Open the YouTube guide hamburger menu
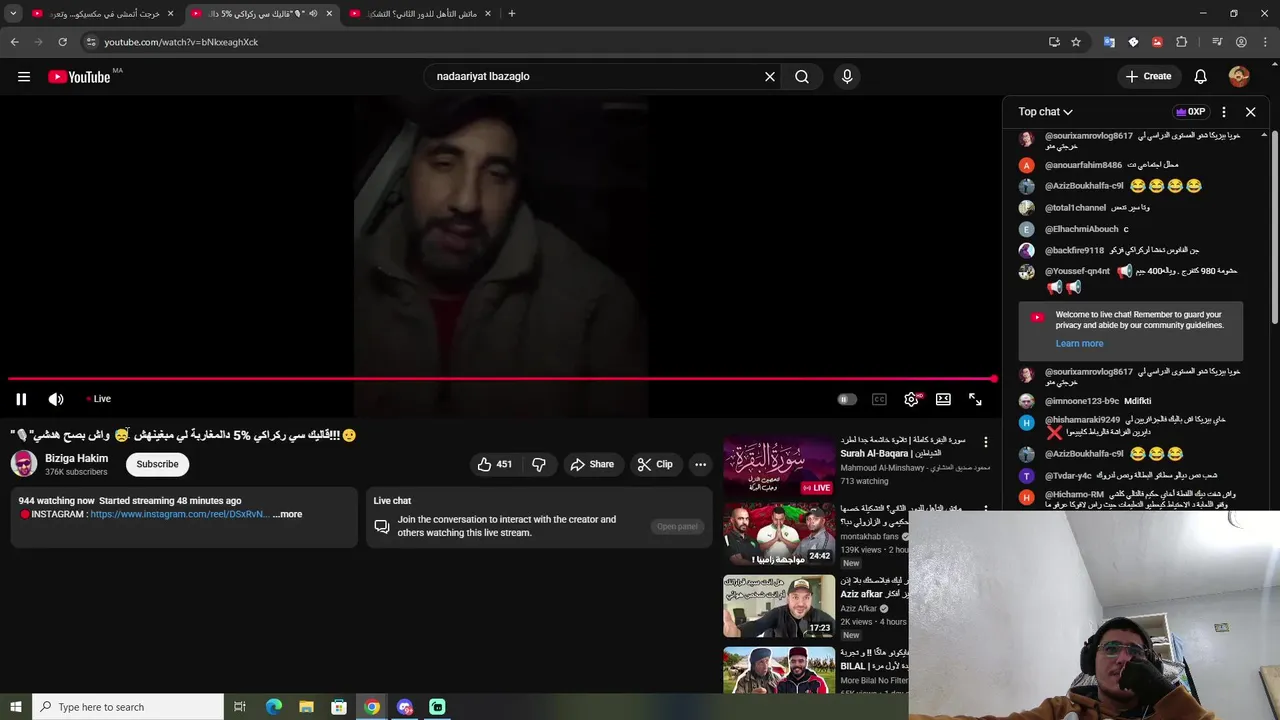1280x720 pixels. point(24,76)
